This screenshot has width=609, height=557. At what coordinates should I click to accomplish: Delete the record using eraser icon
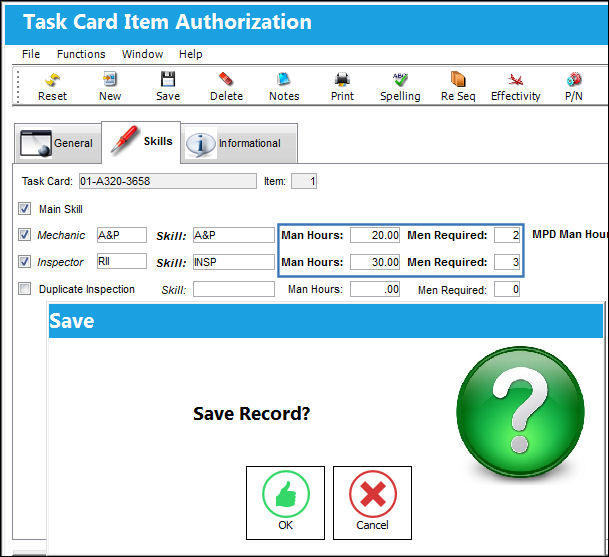pyautogui.click(x=226, y=79)
